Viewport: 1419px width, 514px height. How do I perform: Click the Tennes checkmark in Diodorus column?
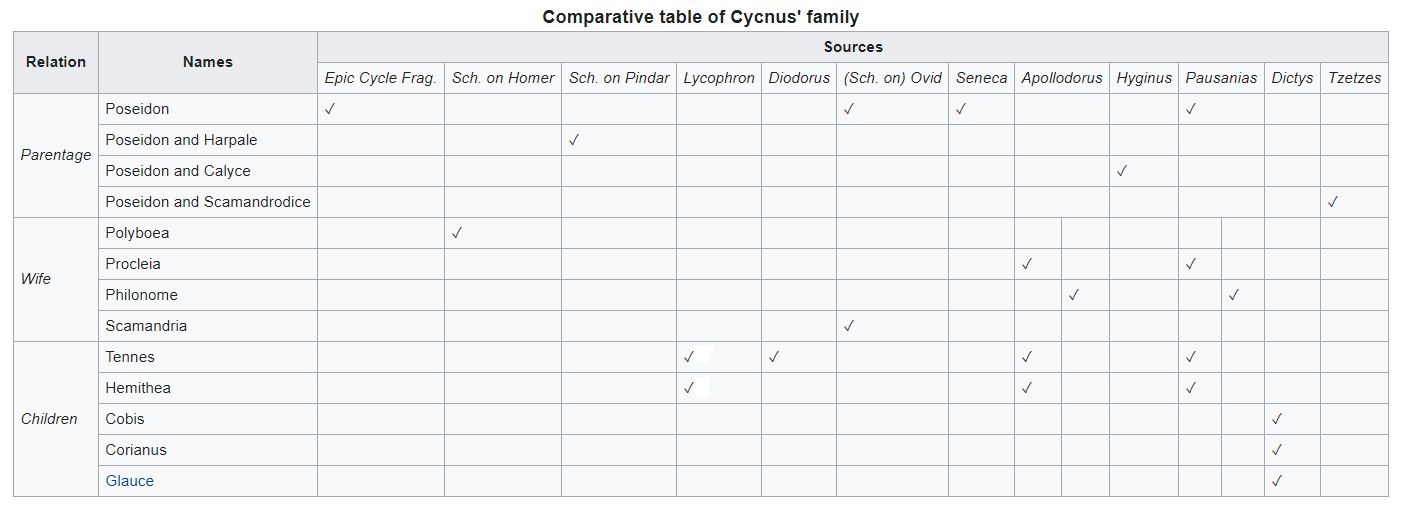click(x=774, y=357)
